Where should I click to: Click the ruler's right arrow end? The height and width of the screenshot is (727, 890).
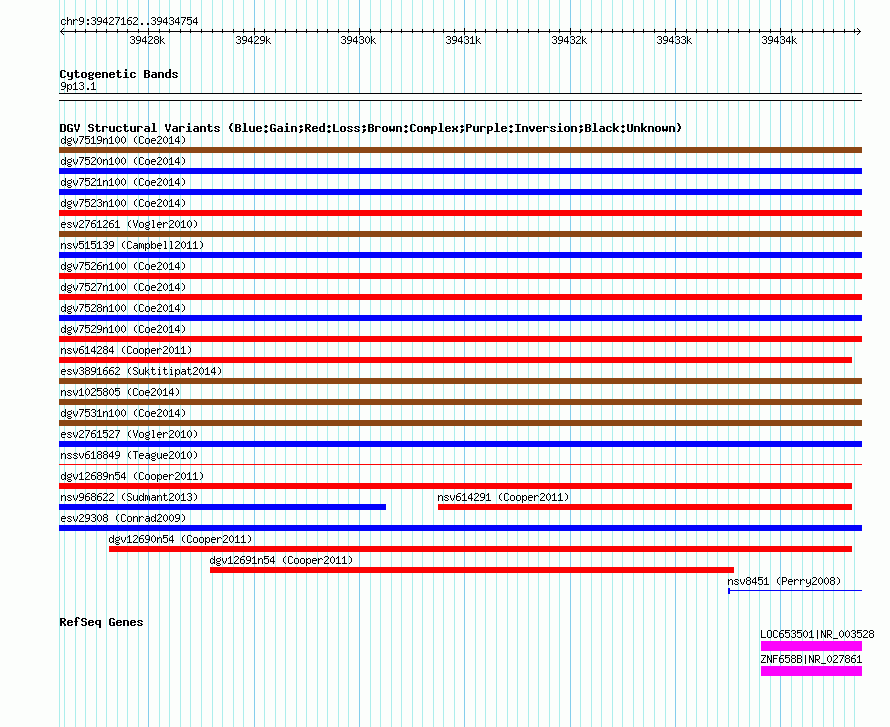pos(859,31)
